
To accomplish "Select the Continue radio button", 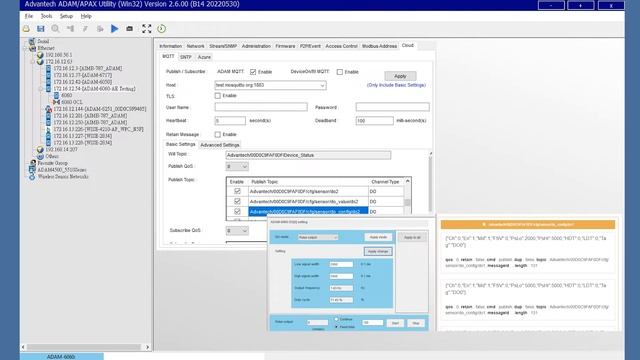I will 336,319.
